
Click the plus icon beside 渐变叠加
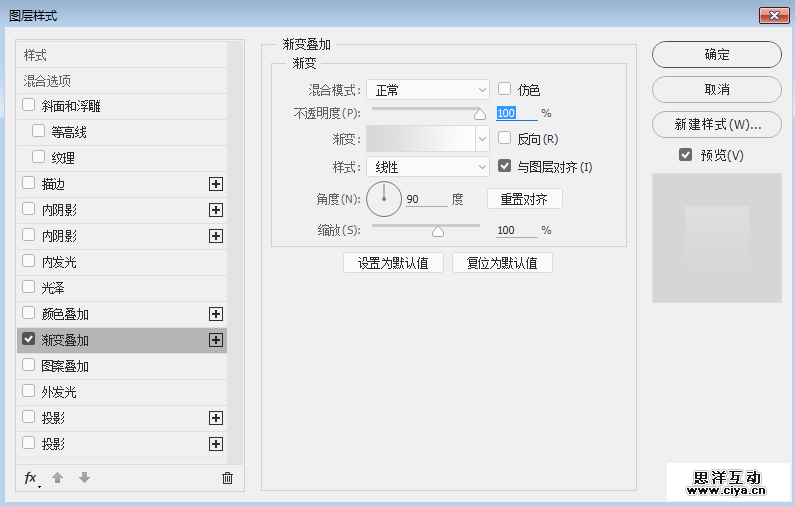215,340
